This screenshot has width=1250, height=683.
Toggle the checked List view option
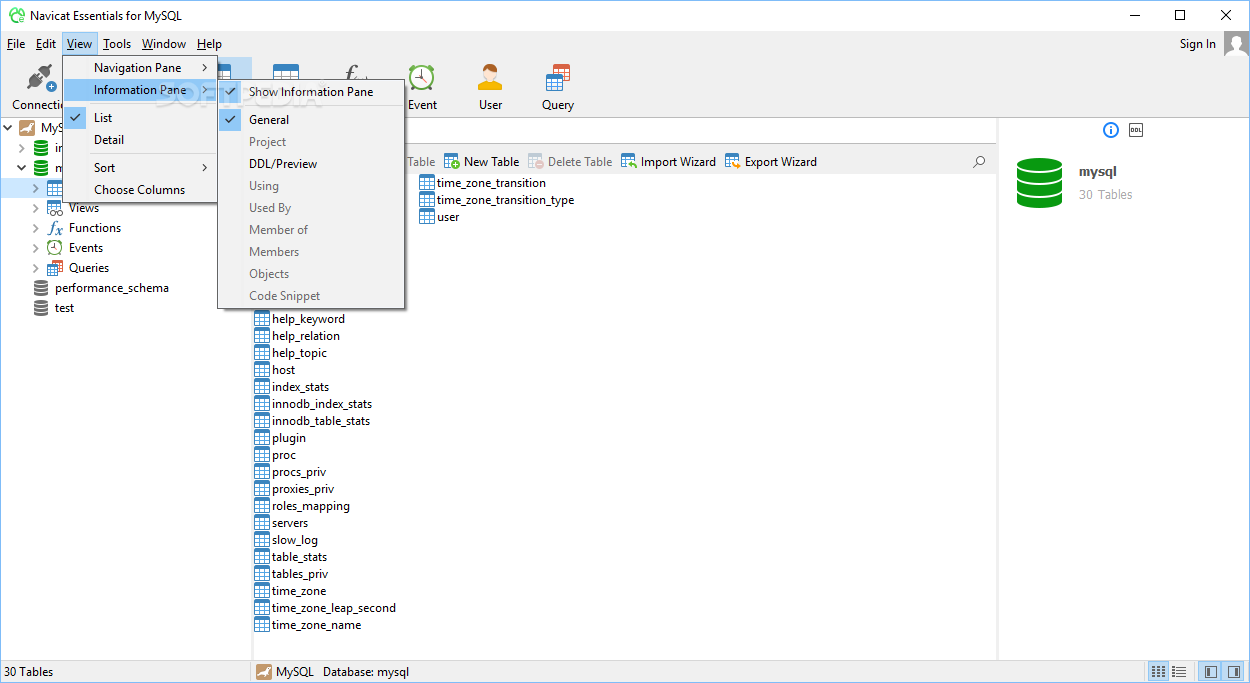pyautogui.click(x=140, y=118)
